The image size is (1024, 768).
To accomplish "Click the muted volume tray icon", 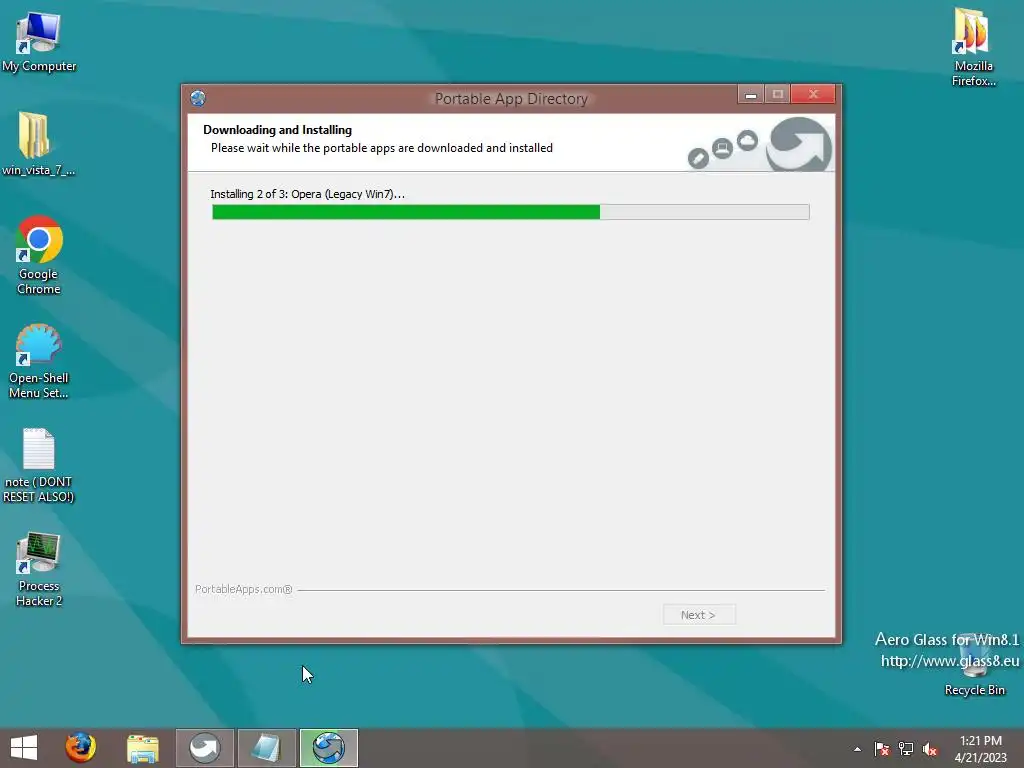I will tap(930, 749).
